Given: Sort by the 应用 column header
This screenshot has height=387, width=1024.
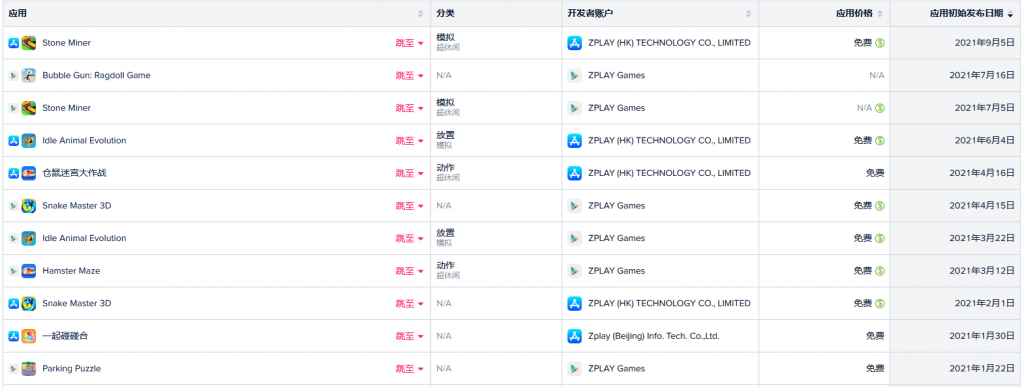Looking at the screenshot, I should click(x=216, y=14).
